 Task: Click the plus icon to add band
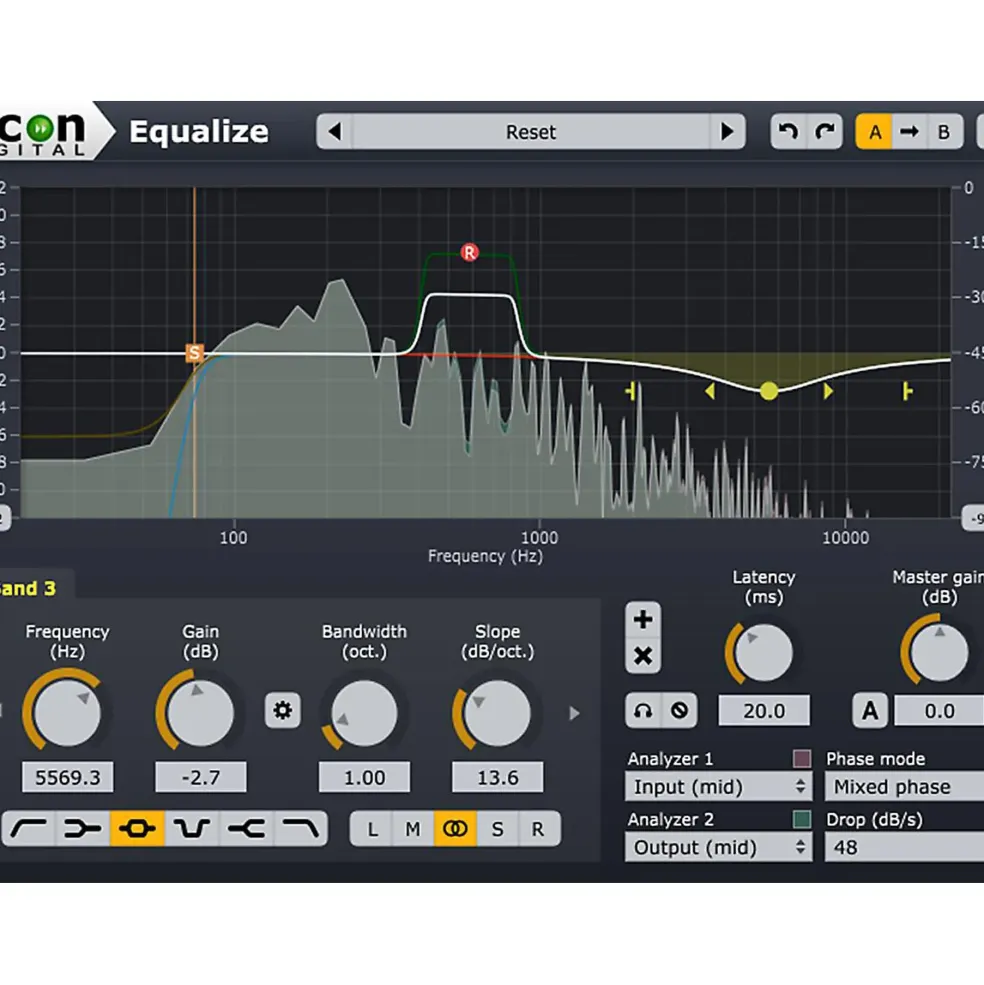tap(643, 620)
